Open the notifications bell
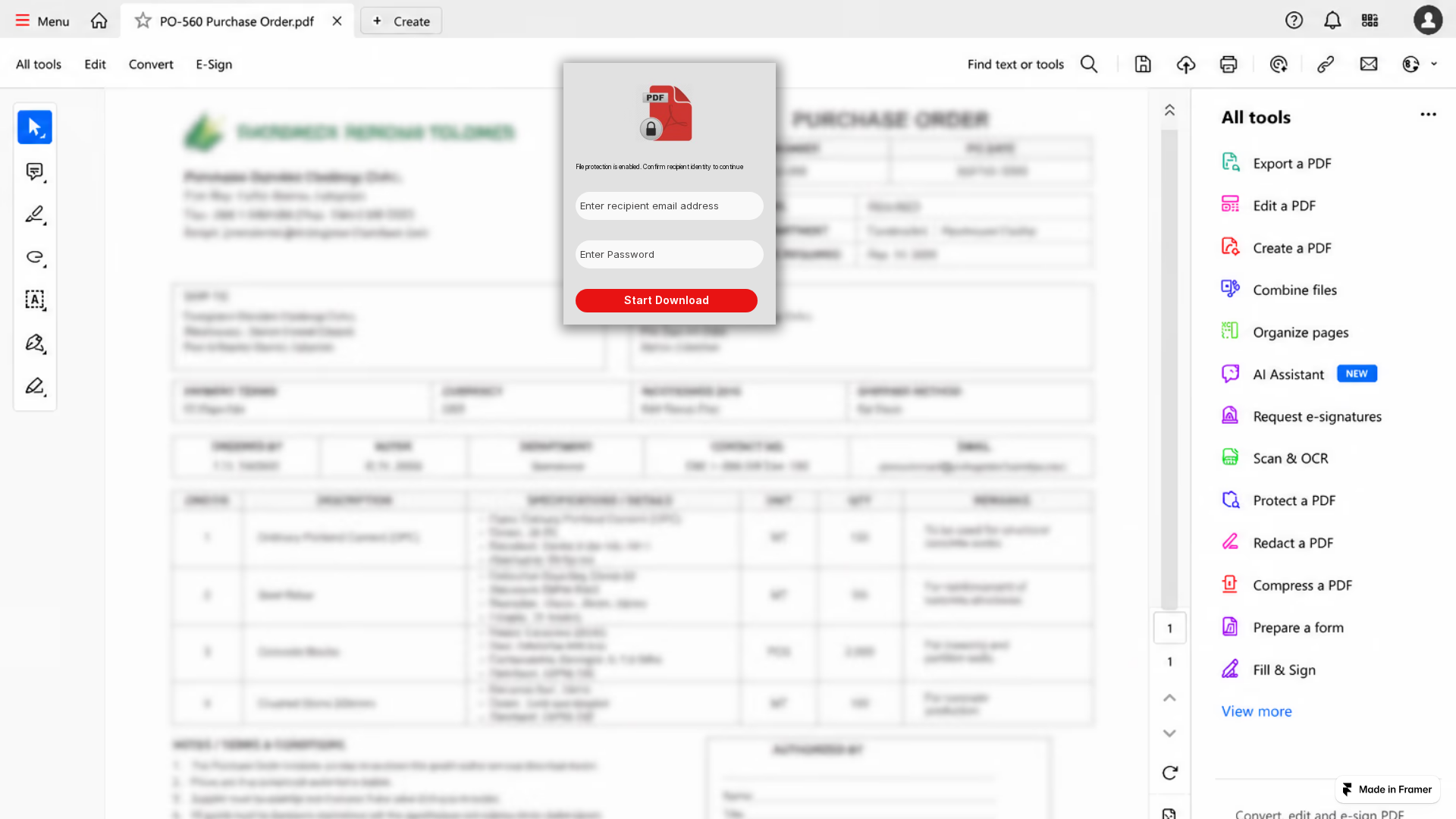 point(1332,20)
